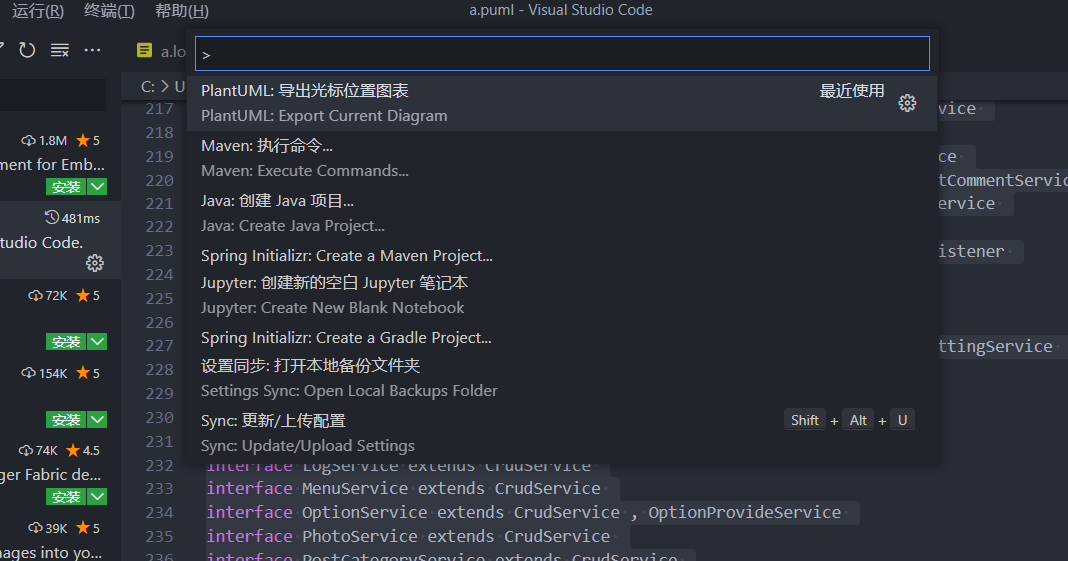The image size is (1068, 561).
Task: Open the 运行(R) menu
Action: tap(37, 11)
